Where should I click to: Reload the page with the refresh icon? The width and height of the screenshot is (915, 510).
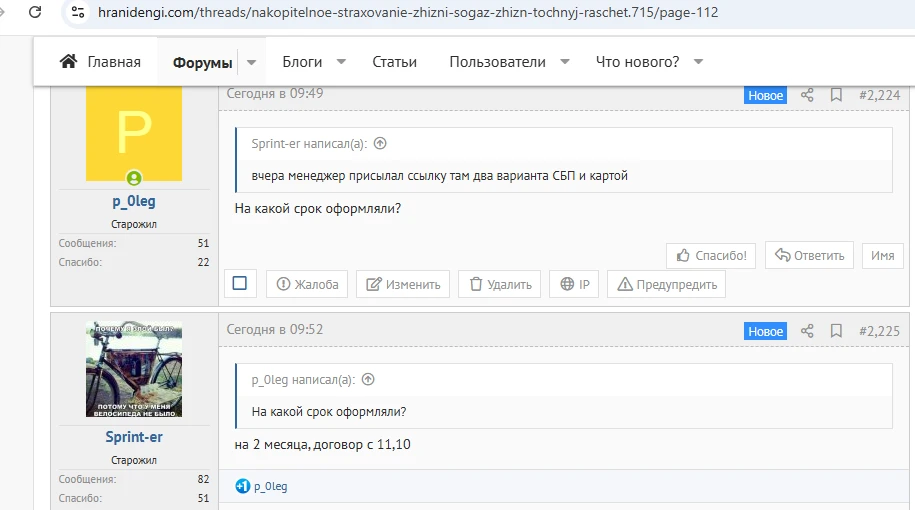(35, 12)
